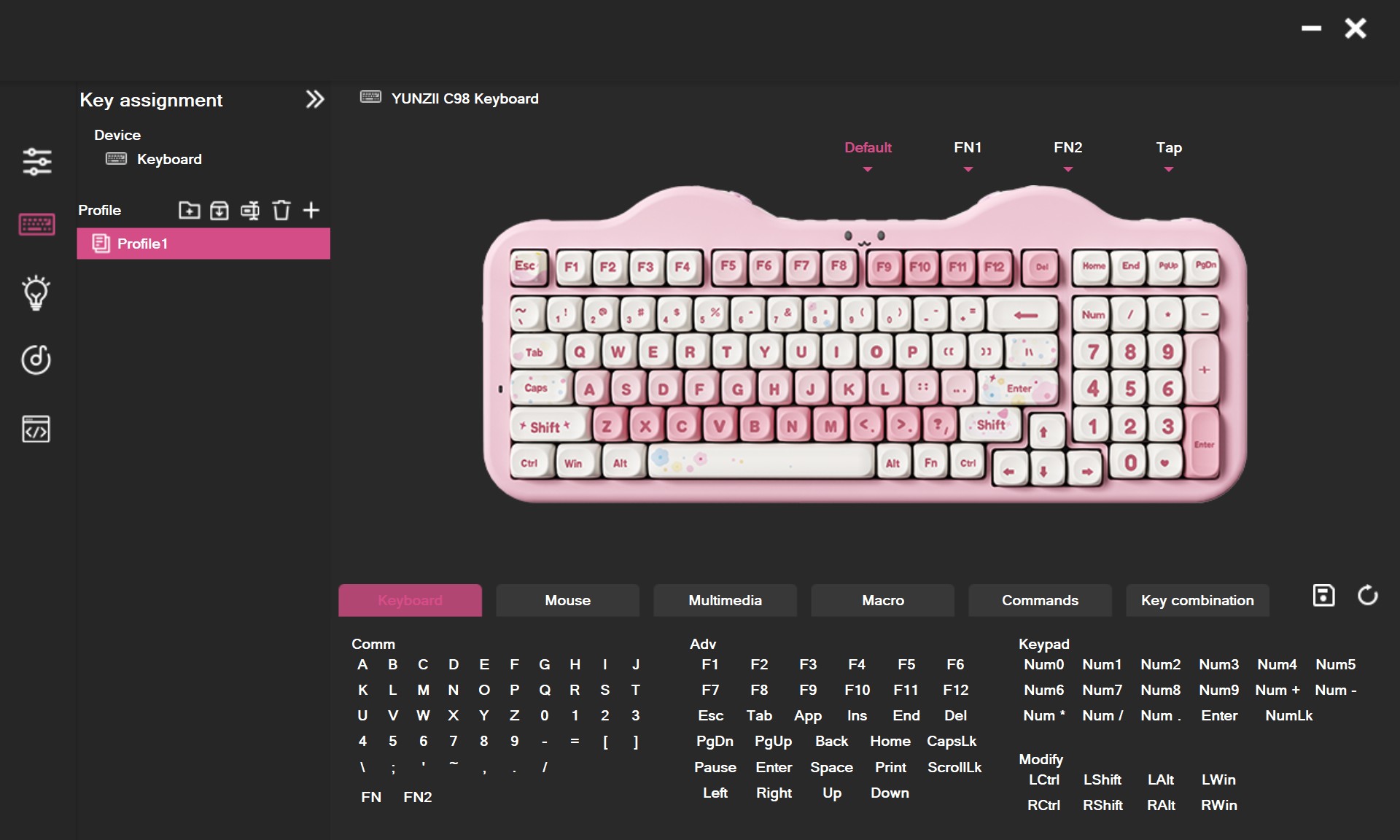The width and height of the screenshot is (1400, 840).
Task: Choose CapsLk in the Adv list
Action: (952, 741)
